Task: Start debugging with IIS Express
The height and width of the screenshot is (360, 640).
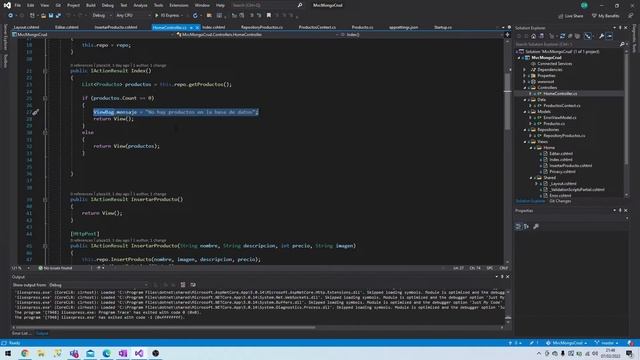Action: 168,16
